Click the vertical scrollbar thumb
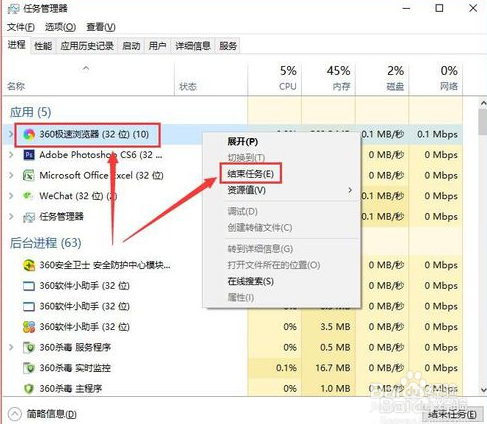The width and height of the screenshot is (487, 424). pos(482,122)
